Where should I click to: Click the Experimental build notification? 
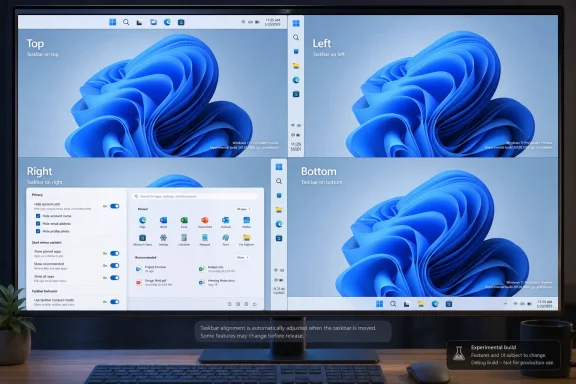click(503, 355)
